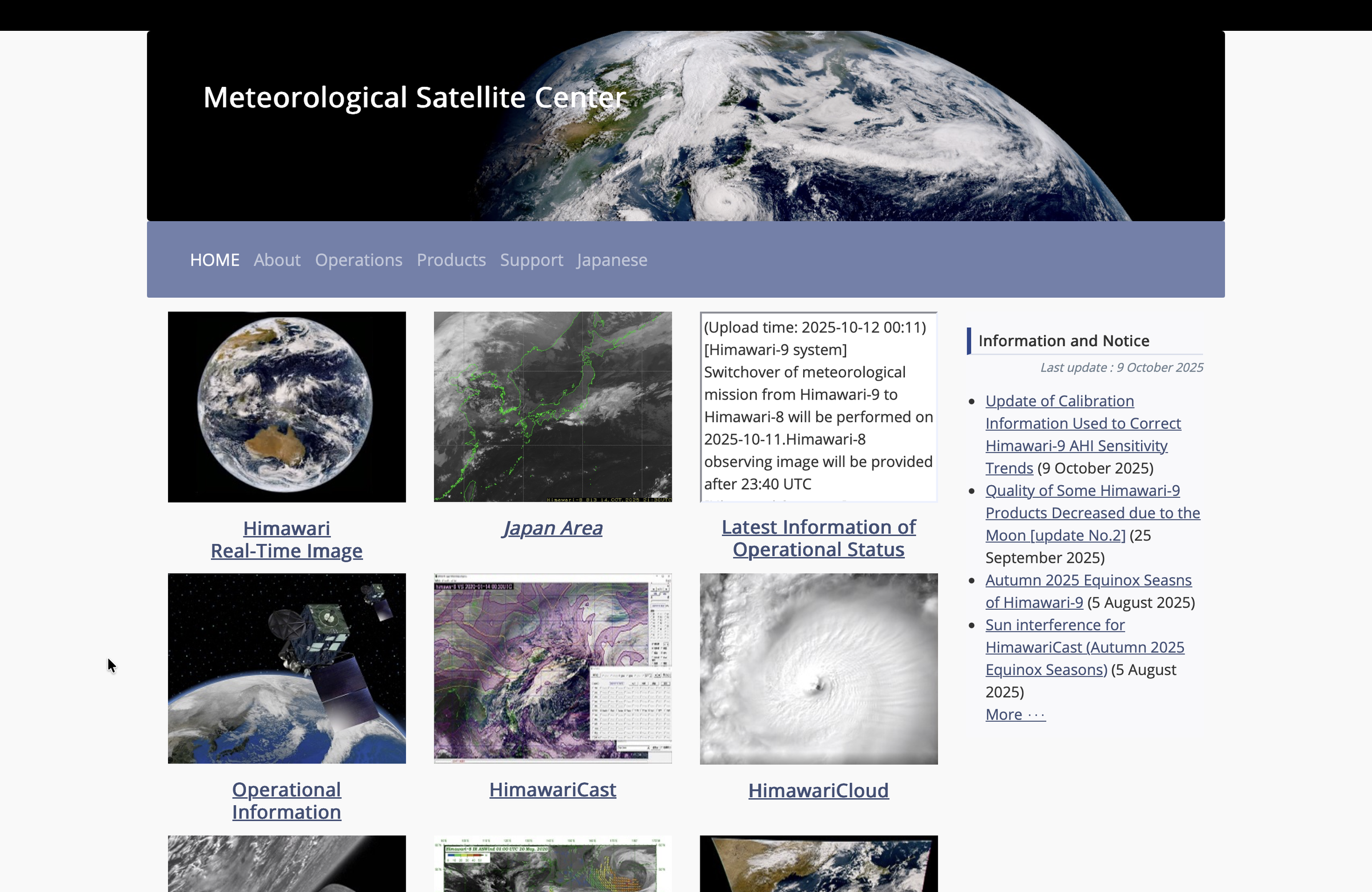The height and width of the screenshot is (892, 1372).
Task: Click the HimawariCast weather analysis screenshot
Action: pos(552,669)
